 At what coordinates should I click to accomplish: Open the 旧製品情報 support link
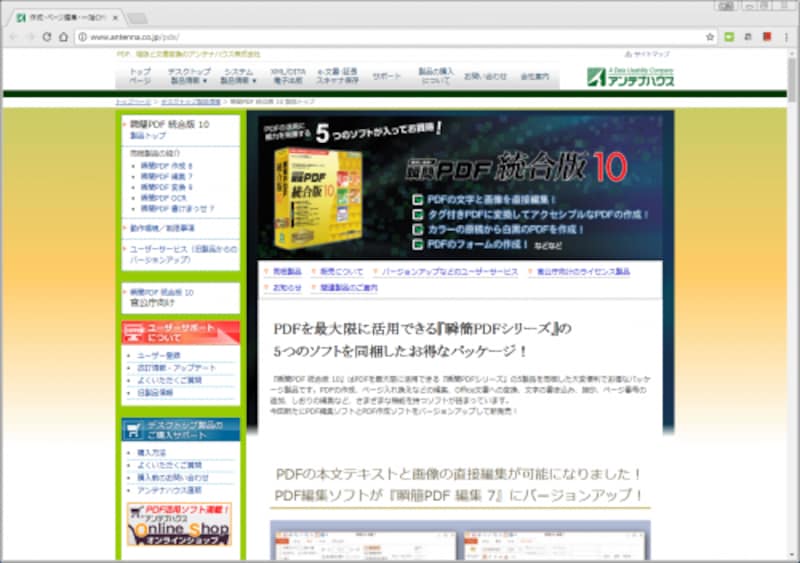click(x=155, y=393)
